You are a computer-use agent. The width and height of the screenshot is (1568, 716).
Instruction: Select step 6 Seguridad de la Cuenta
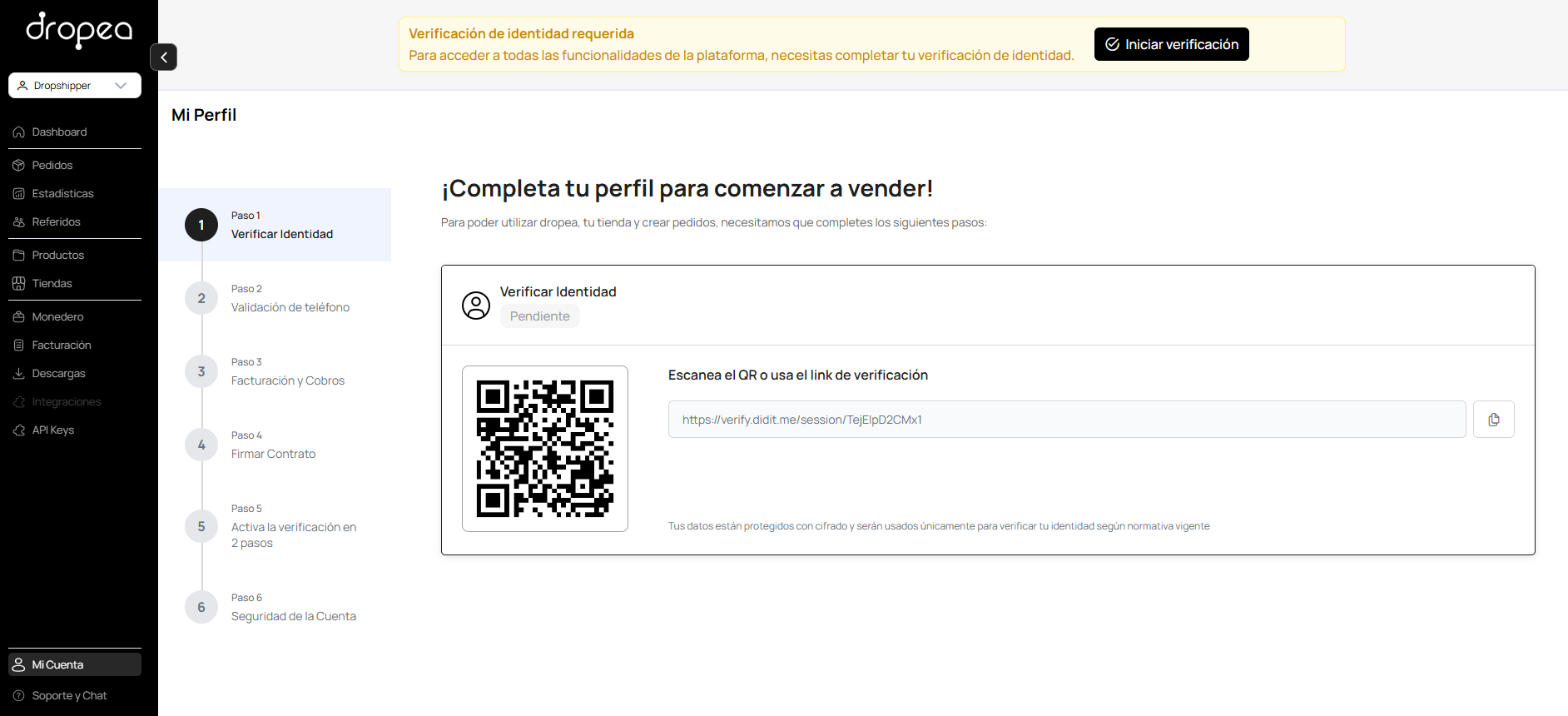pyautogui.click(x=275, y=607)
